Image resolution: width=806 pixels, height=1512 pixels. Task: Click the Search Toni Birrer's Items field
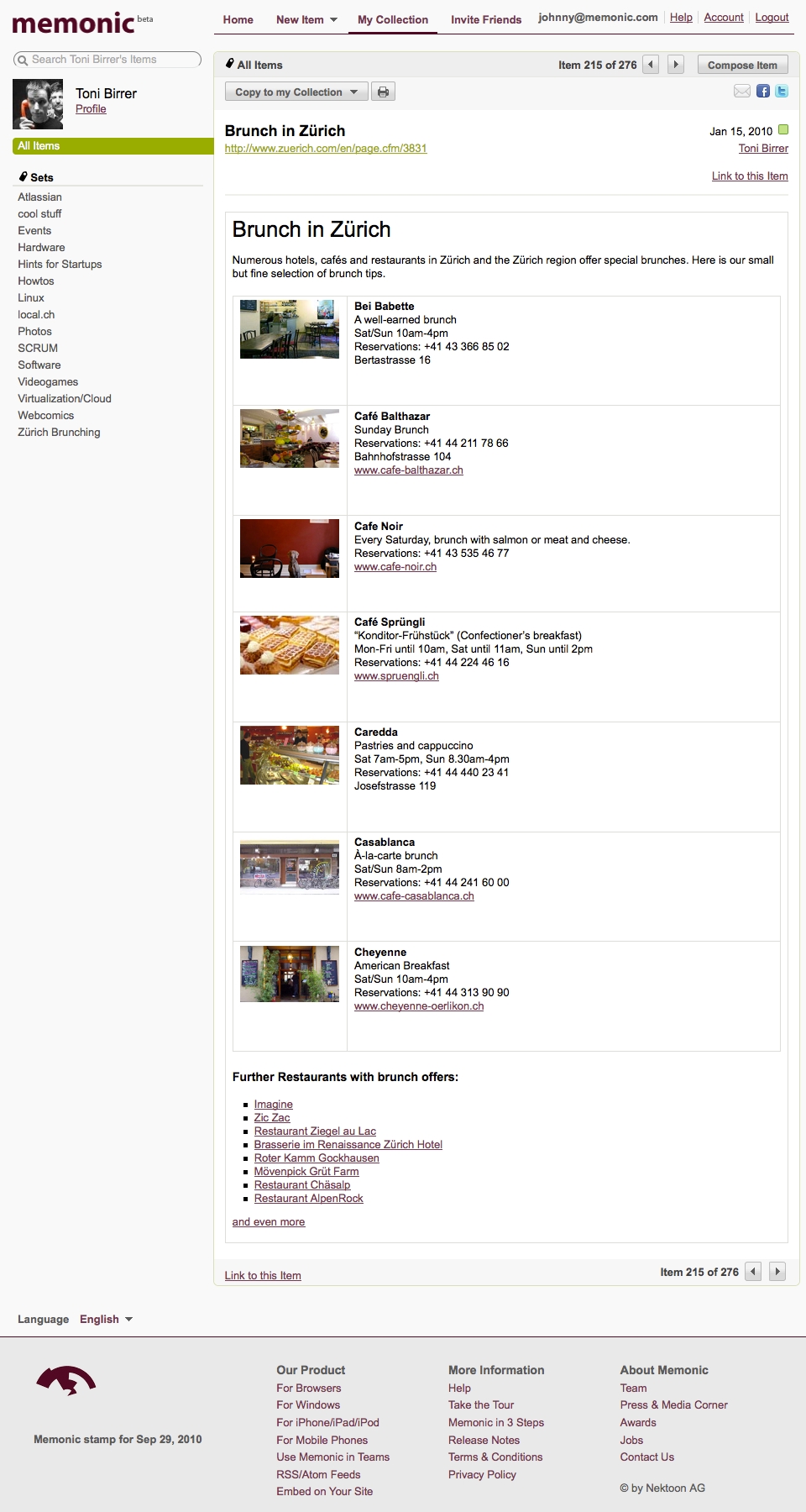coord(107,60)
